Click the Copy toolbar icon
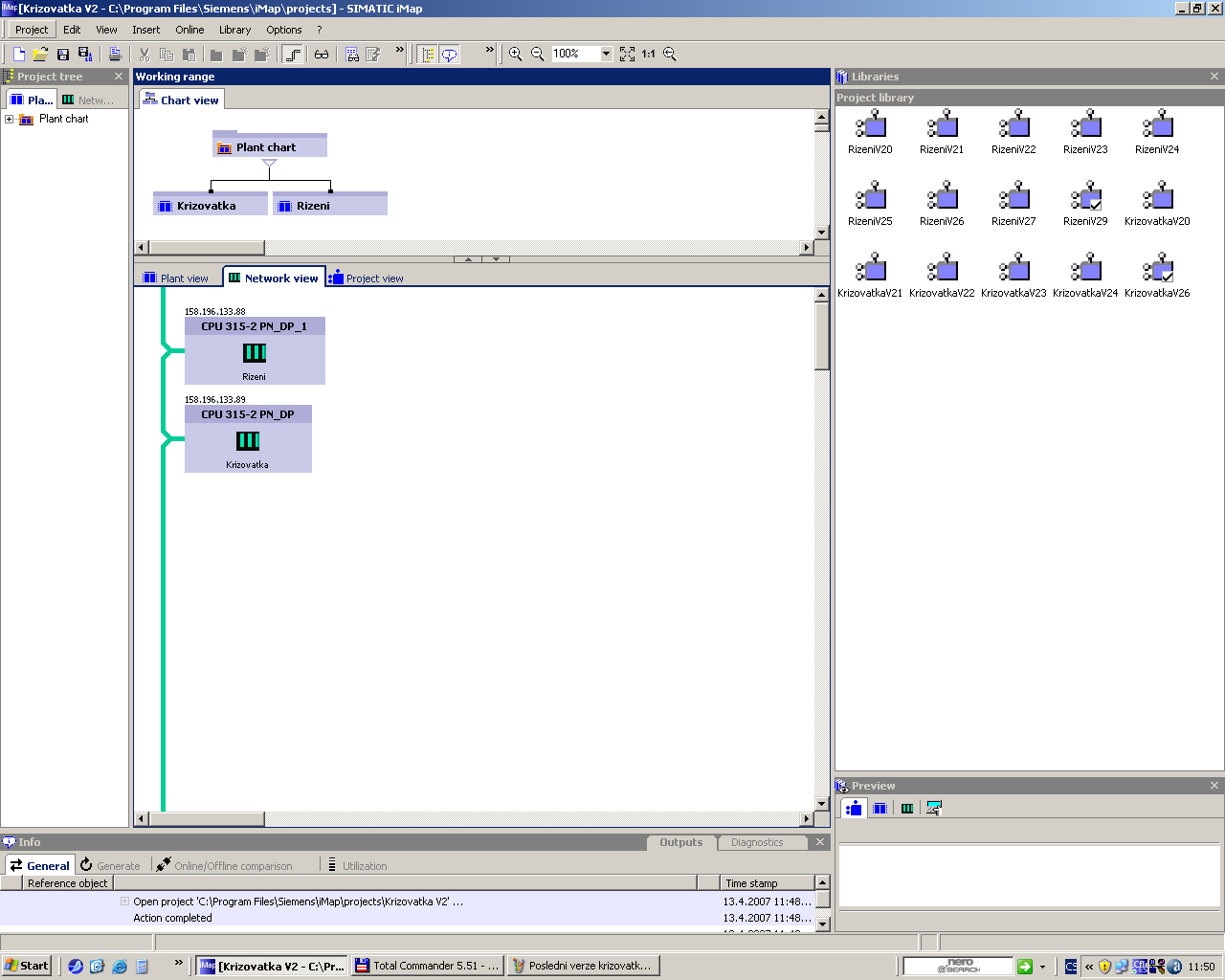 click(167, 55)
